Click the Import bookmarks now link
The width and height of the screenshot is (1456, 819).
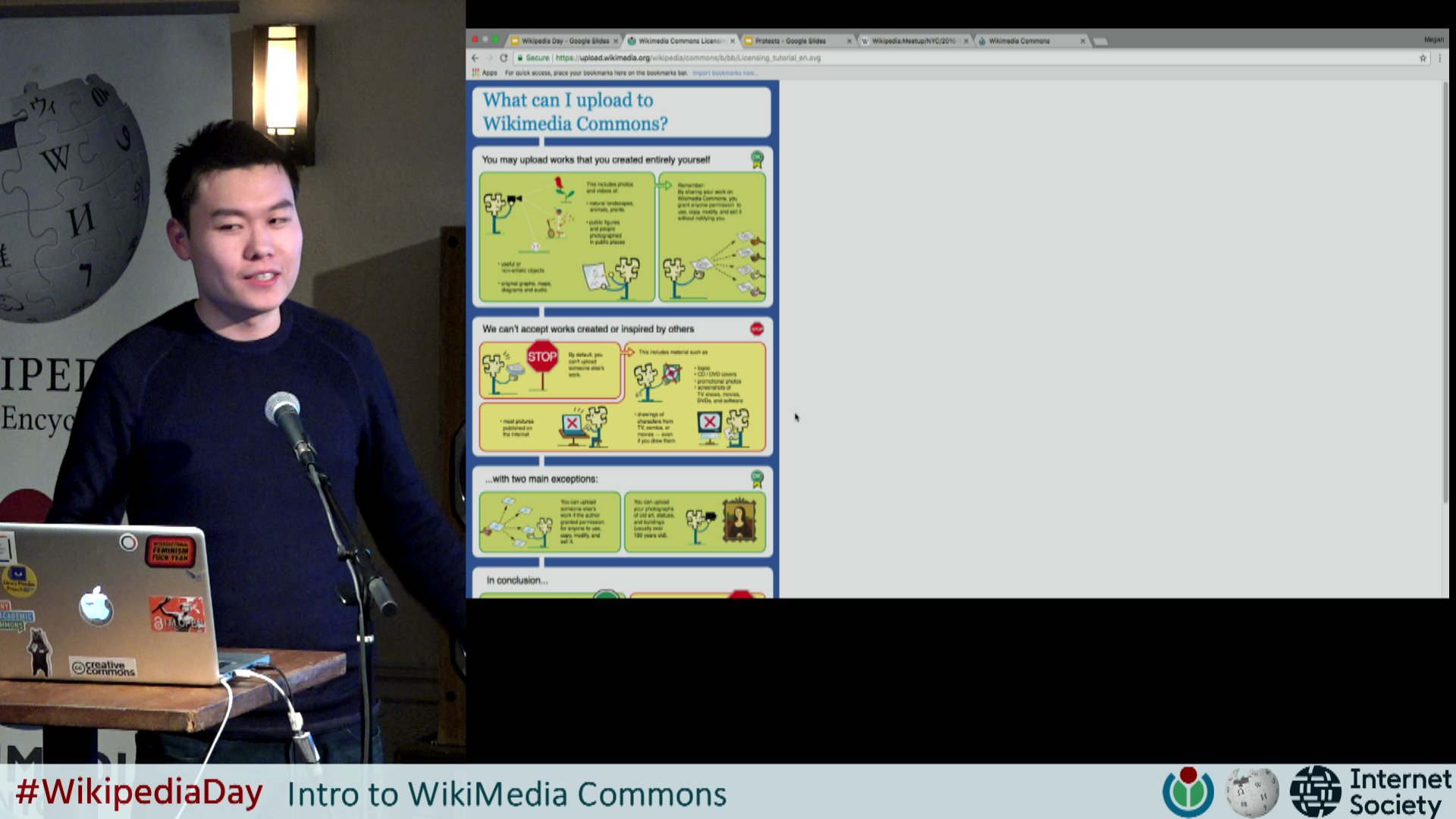point(724,73)
